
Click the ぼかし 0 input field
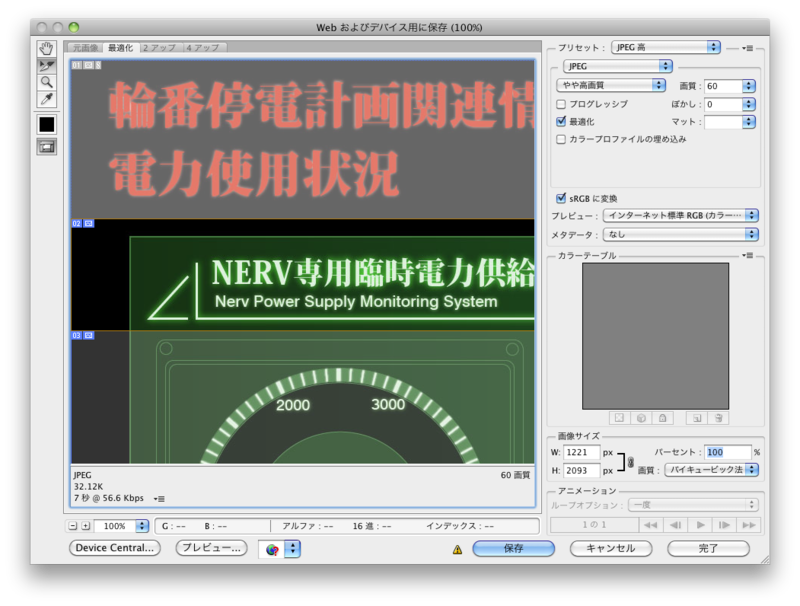723,104
